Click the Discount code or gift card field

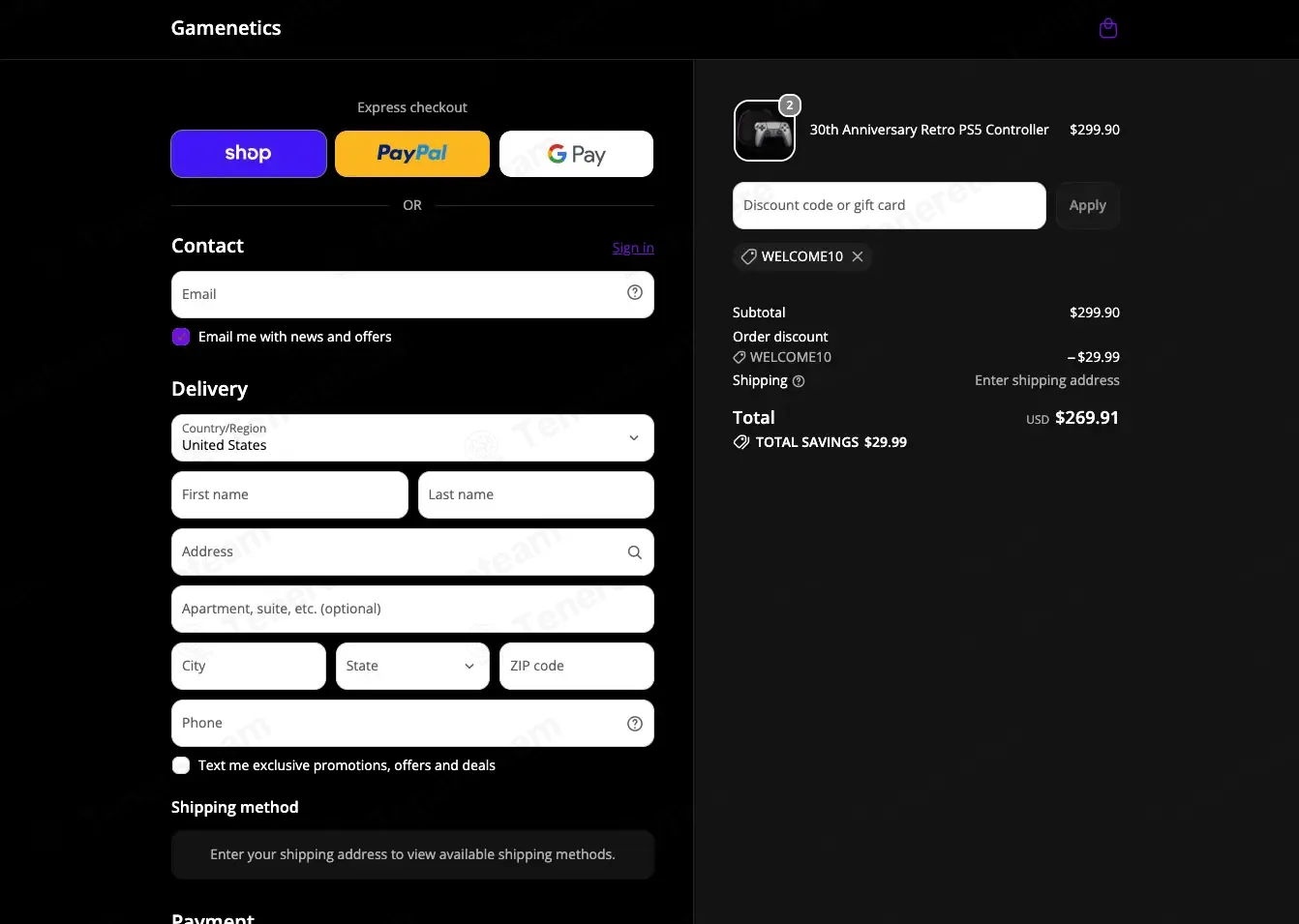(890, 206)
